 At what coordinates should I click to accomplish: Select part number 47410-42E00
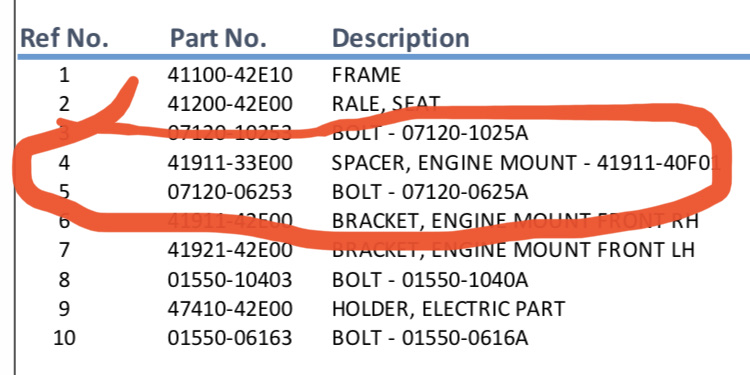click(230, 309)
